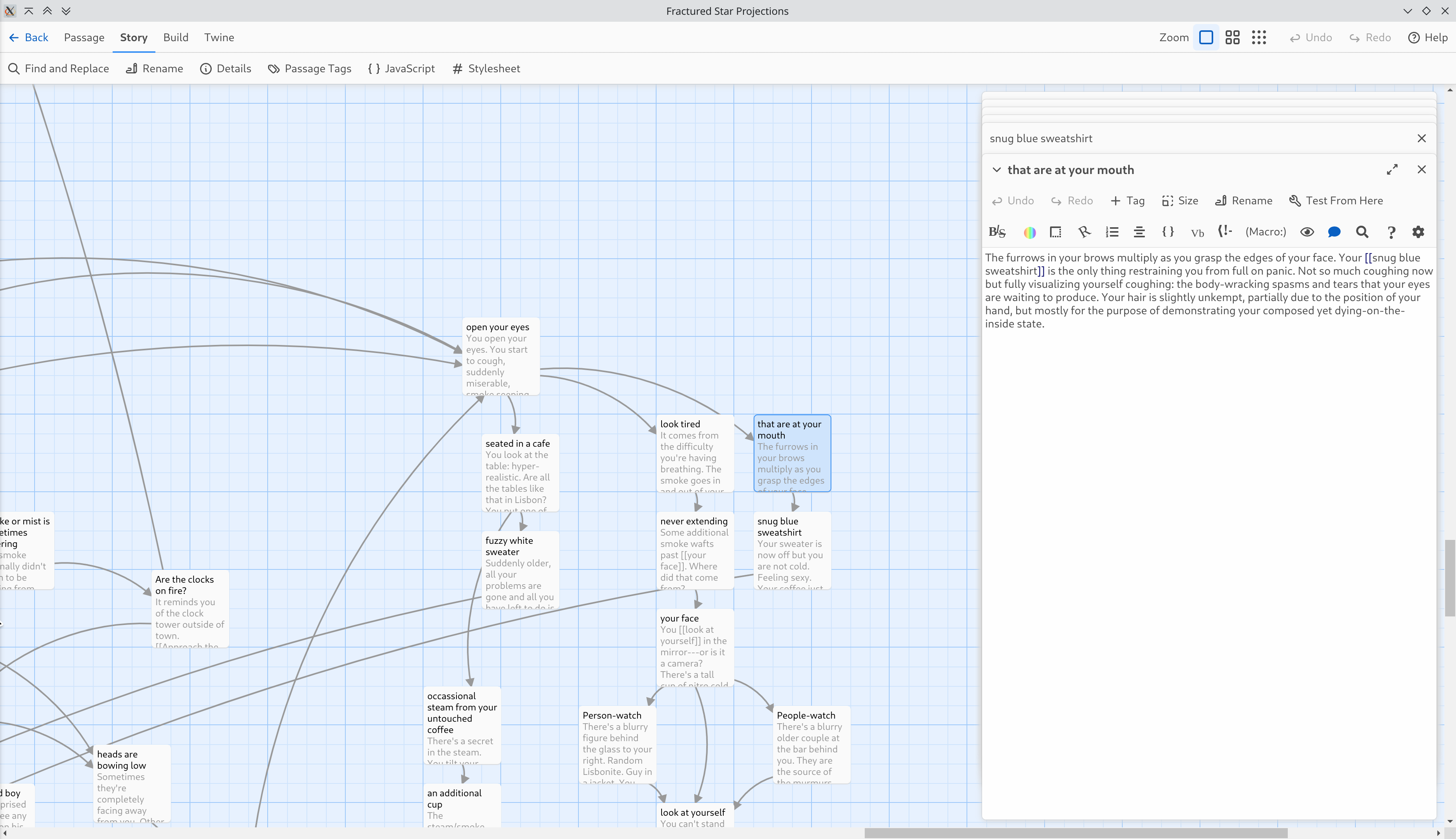Open the Twine tab
This screenshot has width=1456, height=839.
tap(219, 37)
